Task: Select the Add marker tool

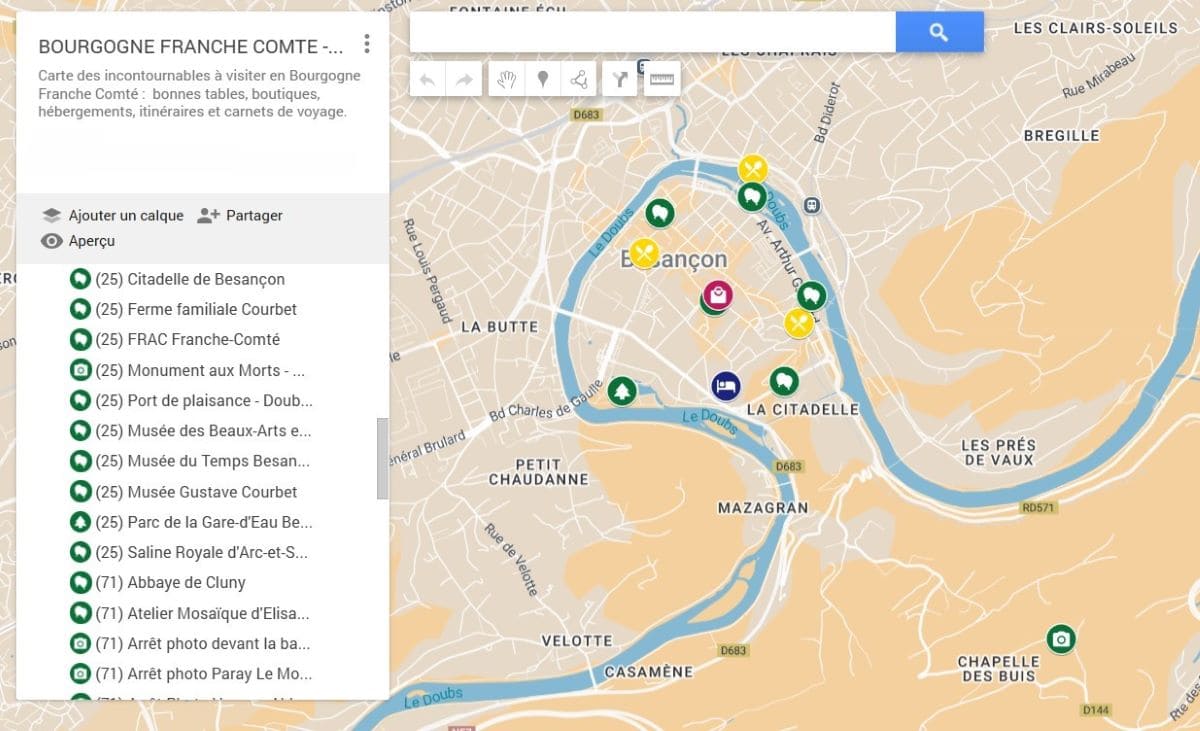Action: pos(541,79)
